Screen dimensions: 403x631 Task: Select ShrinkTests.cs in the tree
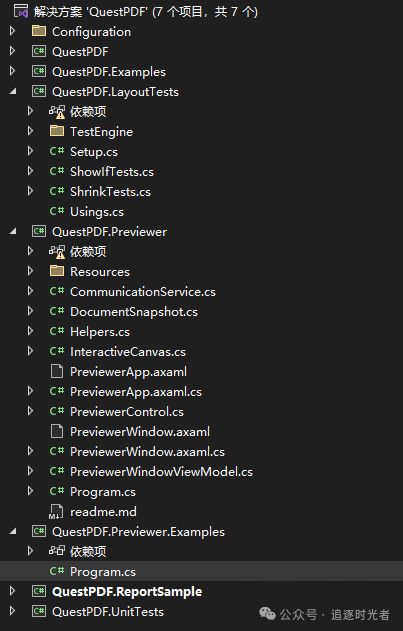[x=110, y=192]
